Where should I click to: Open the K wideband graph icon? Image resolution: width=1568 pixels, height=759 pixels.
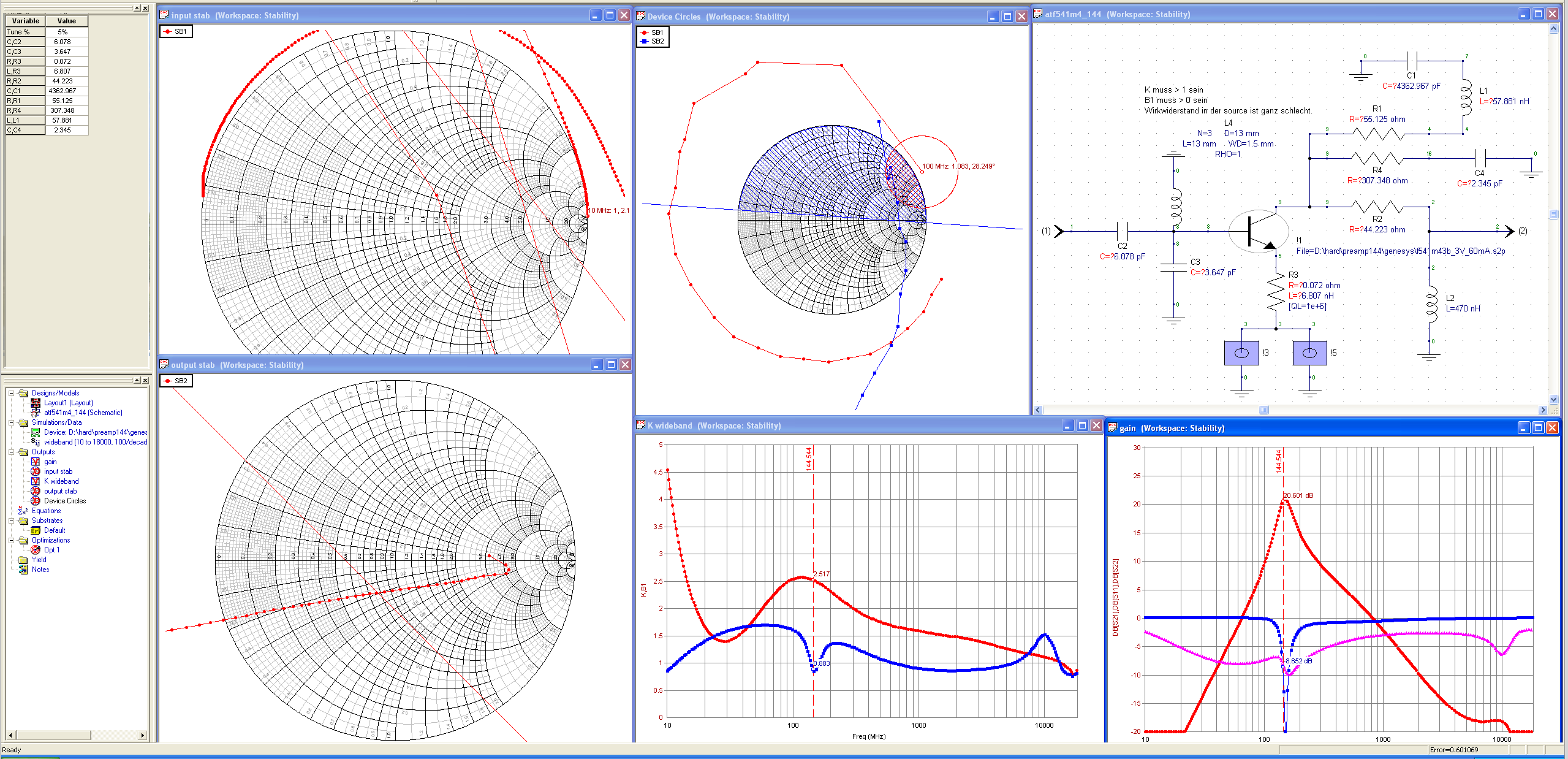tap(36, 481)
